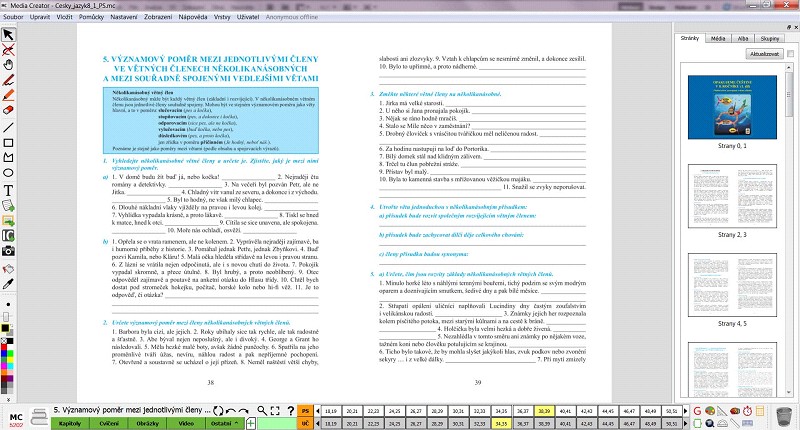Image resolution: width=800 pixels, height=430 pixels.
Task: Open the Pomůcky menu
Action: click(x=91, y=17)
